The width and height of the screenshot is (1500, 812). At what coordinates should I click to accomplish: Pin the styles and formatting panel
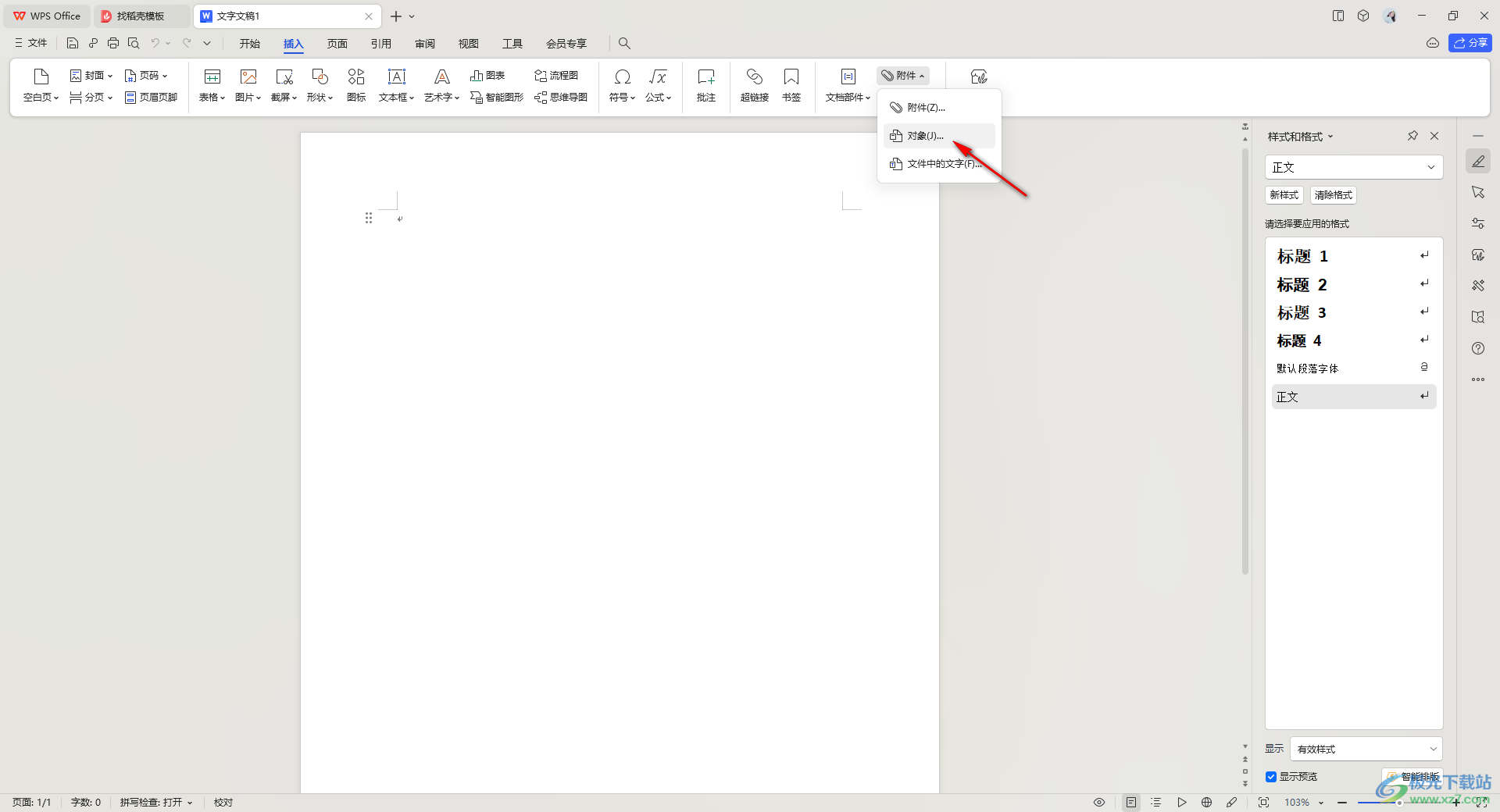click(x=1412, y=136)
